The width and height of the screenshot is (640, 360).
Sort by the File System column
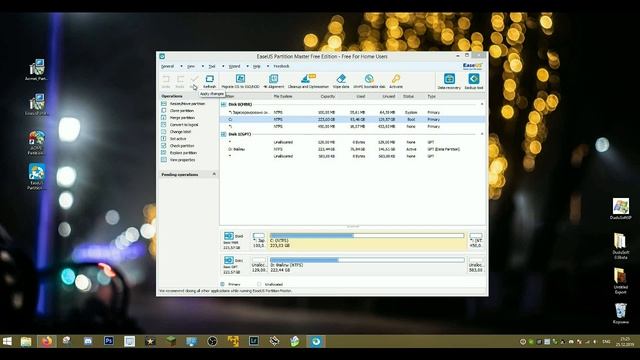[283, 96]
